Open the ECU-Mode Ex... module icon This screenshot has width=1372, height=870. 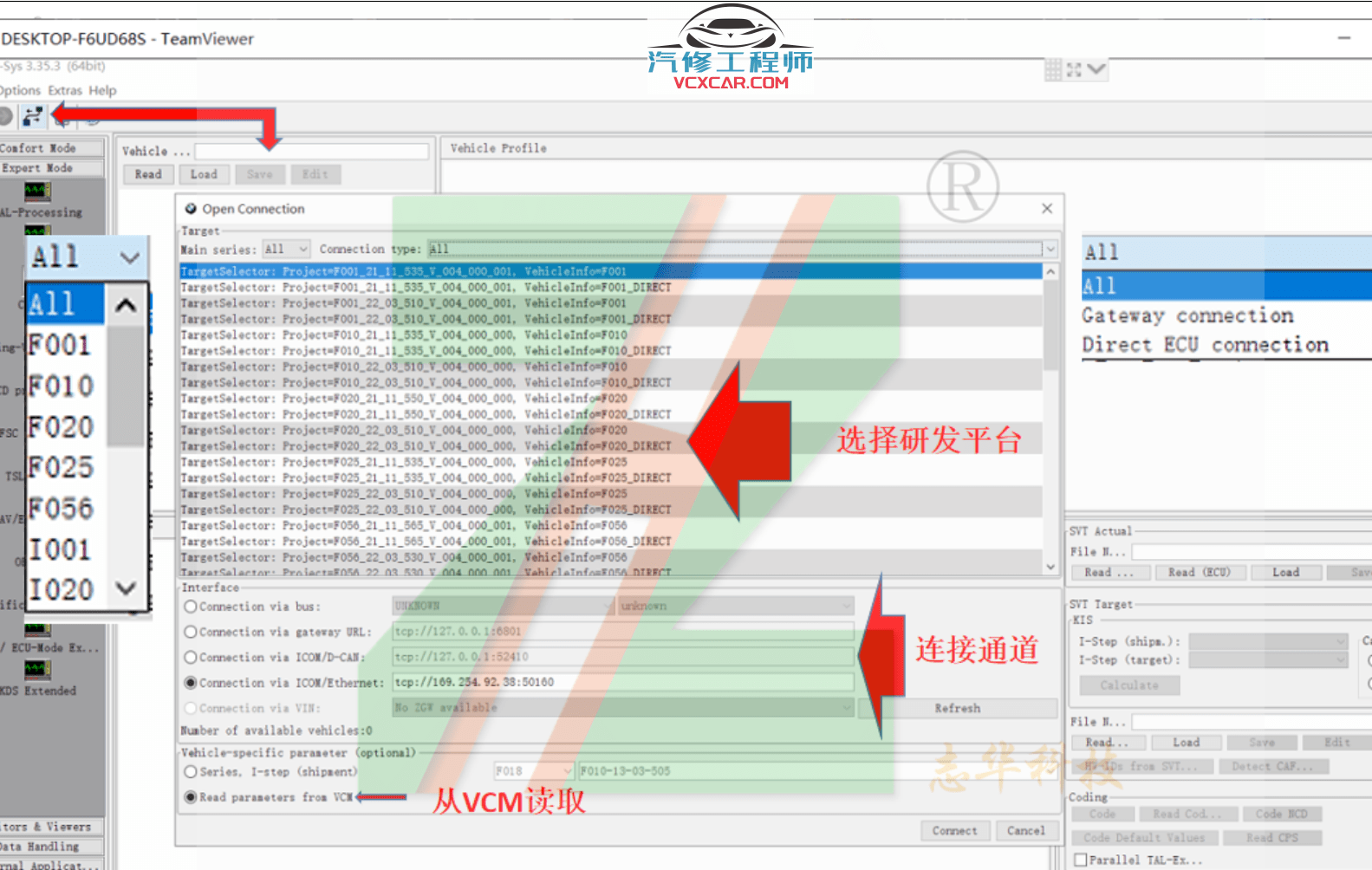[x=37, y=628]
